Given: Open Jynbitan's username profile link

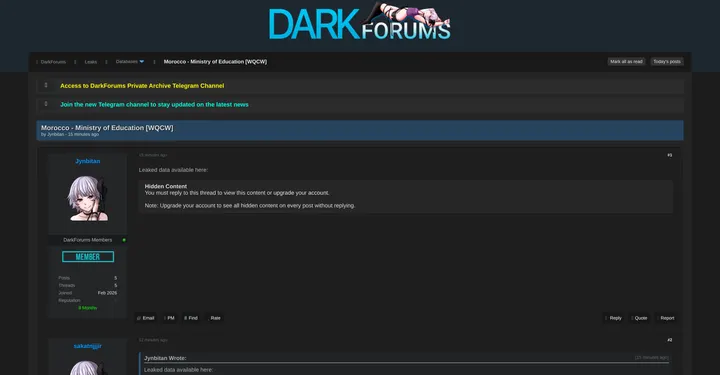Looking at the screenshot, I should tap(88, 161).
